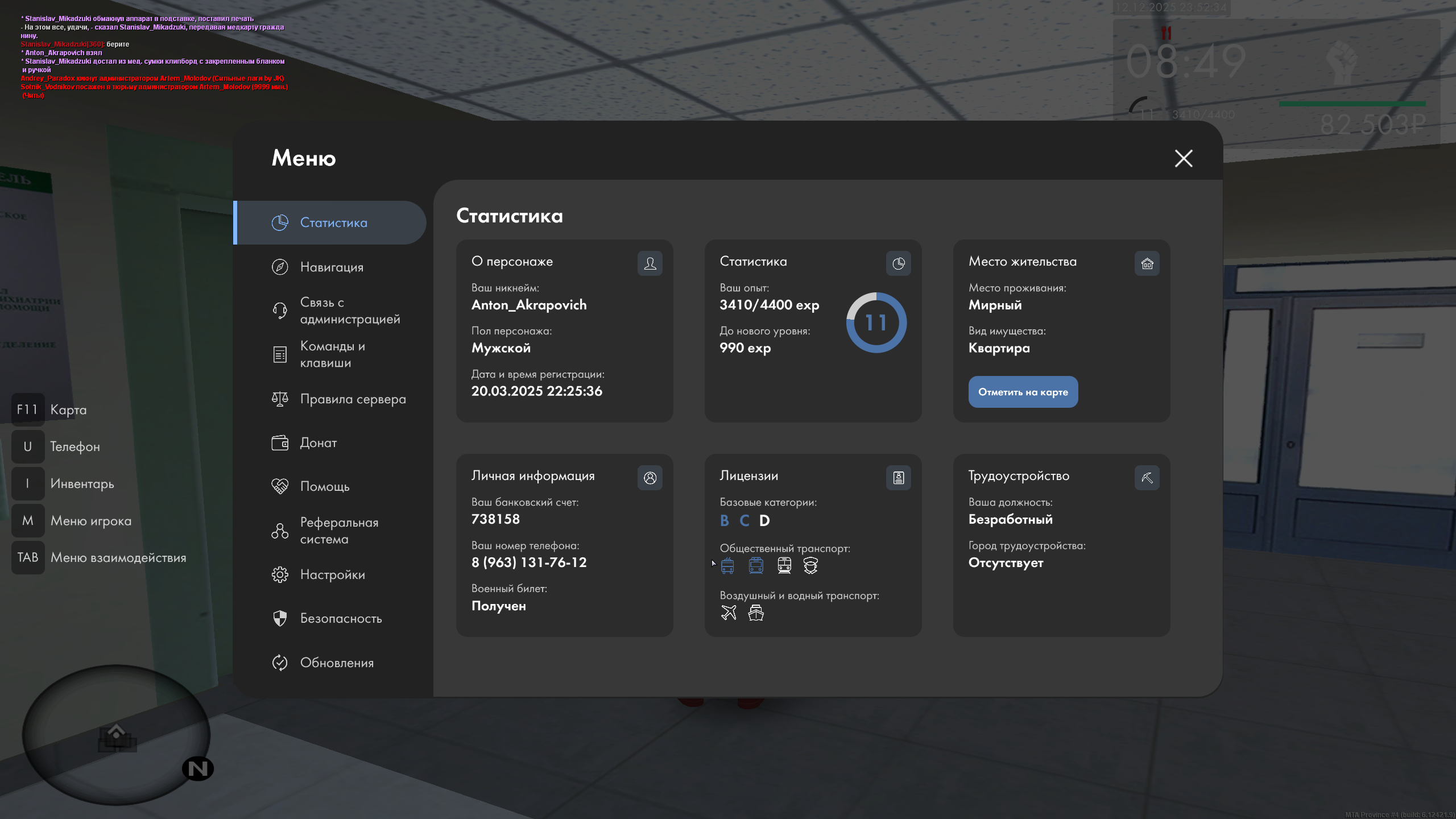Image resolution: width=1456 pixels, height=819 pixels.
Task: Click the train license icon
Action: [x=784, y=565]
